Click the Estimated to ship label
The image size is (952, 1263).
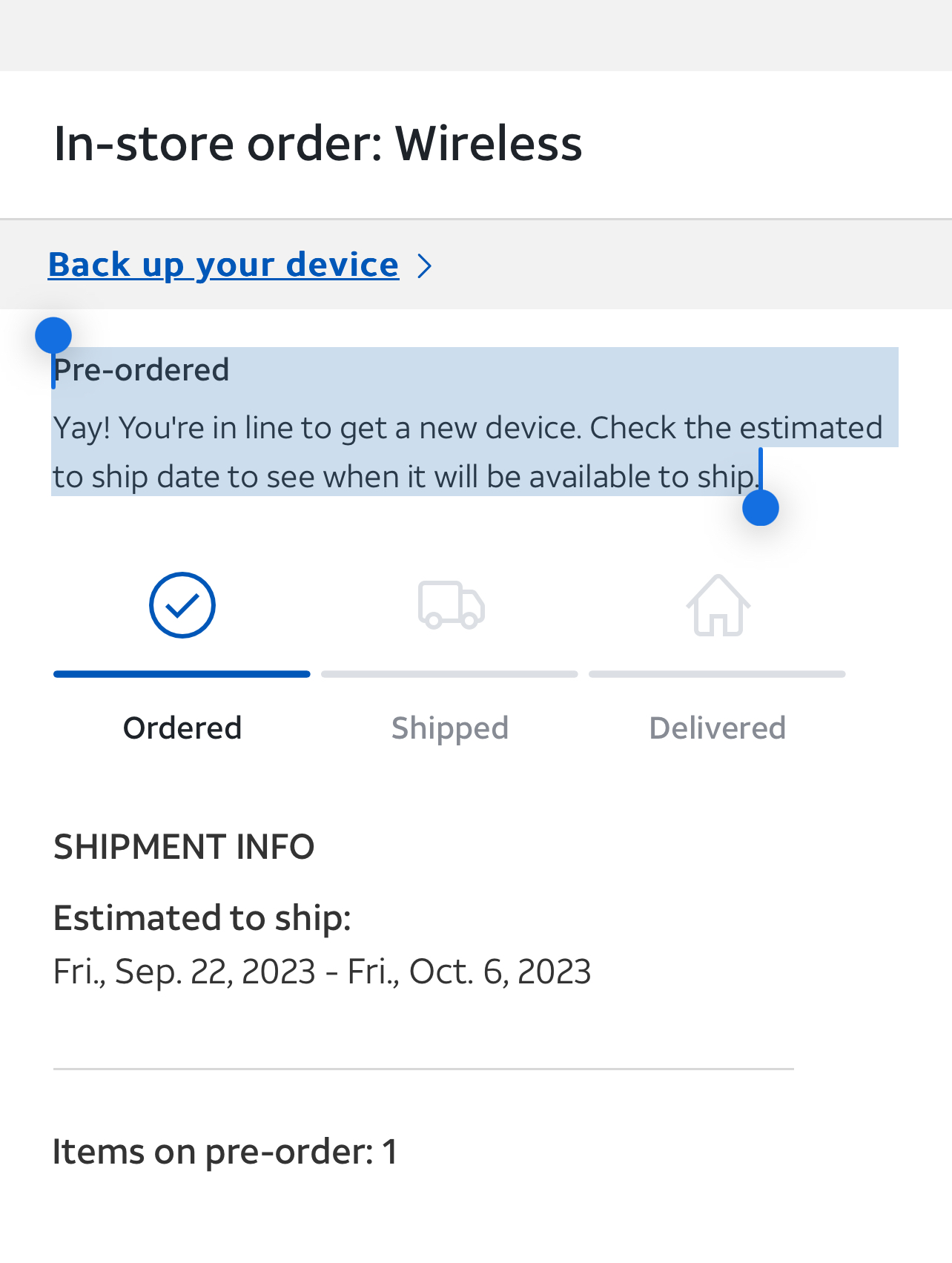click(202, 918)
